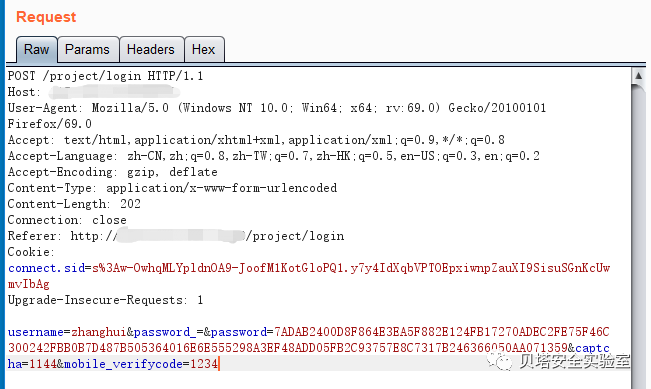The image size is (651, 389).
Task: Click the username value zhanghui
Action: (x=98, y=332)
